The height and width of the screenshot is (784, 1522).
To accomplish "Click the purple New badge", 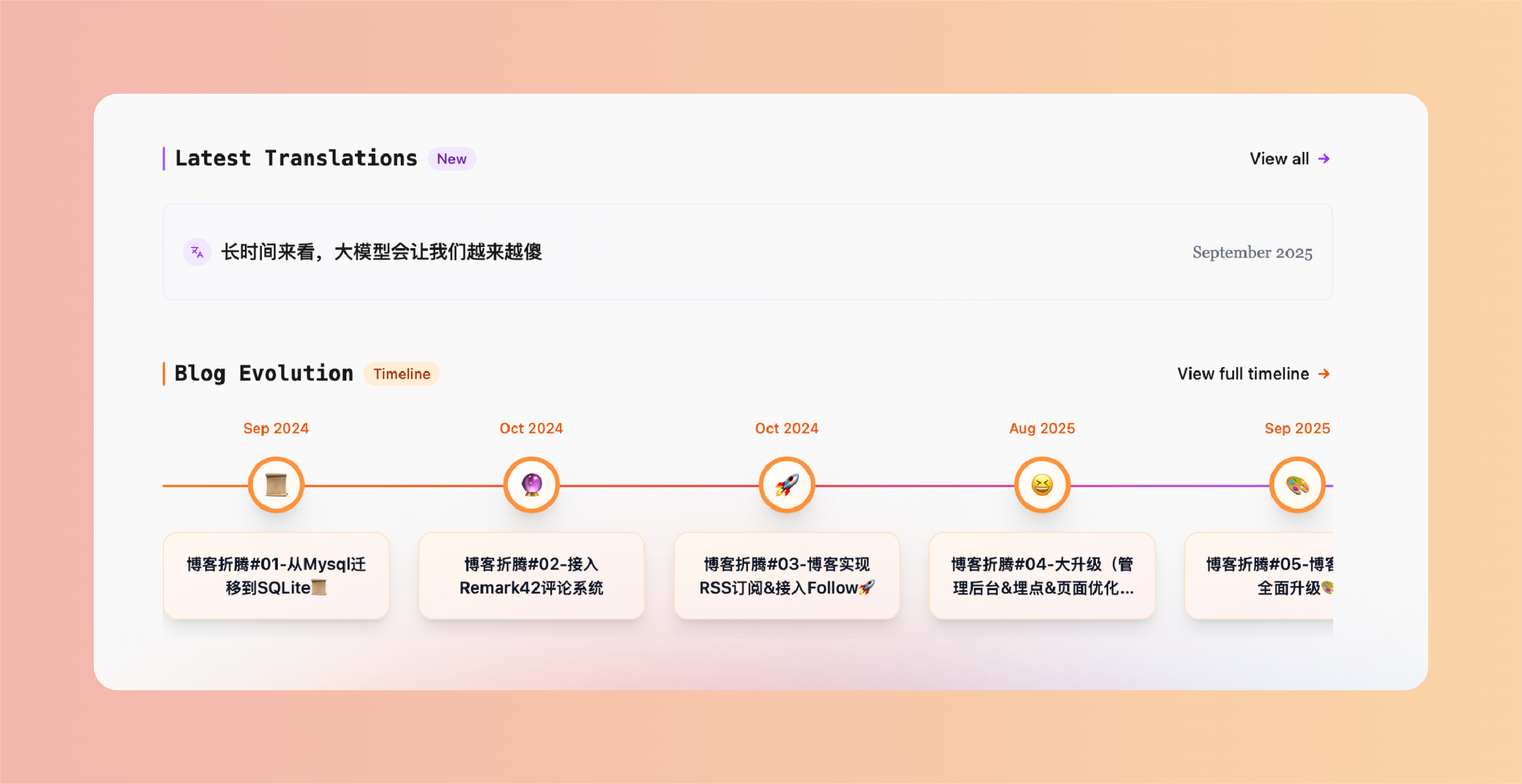I will tap(452, 159).
